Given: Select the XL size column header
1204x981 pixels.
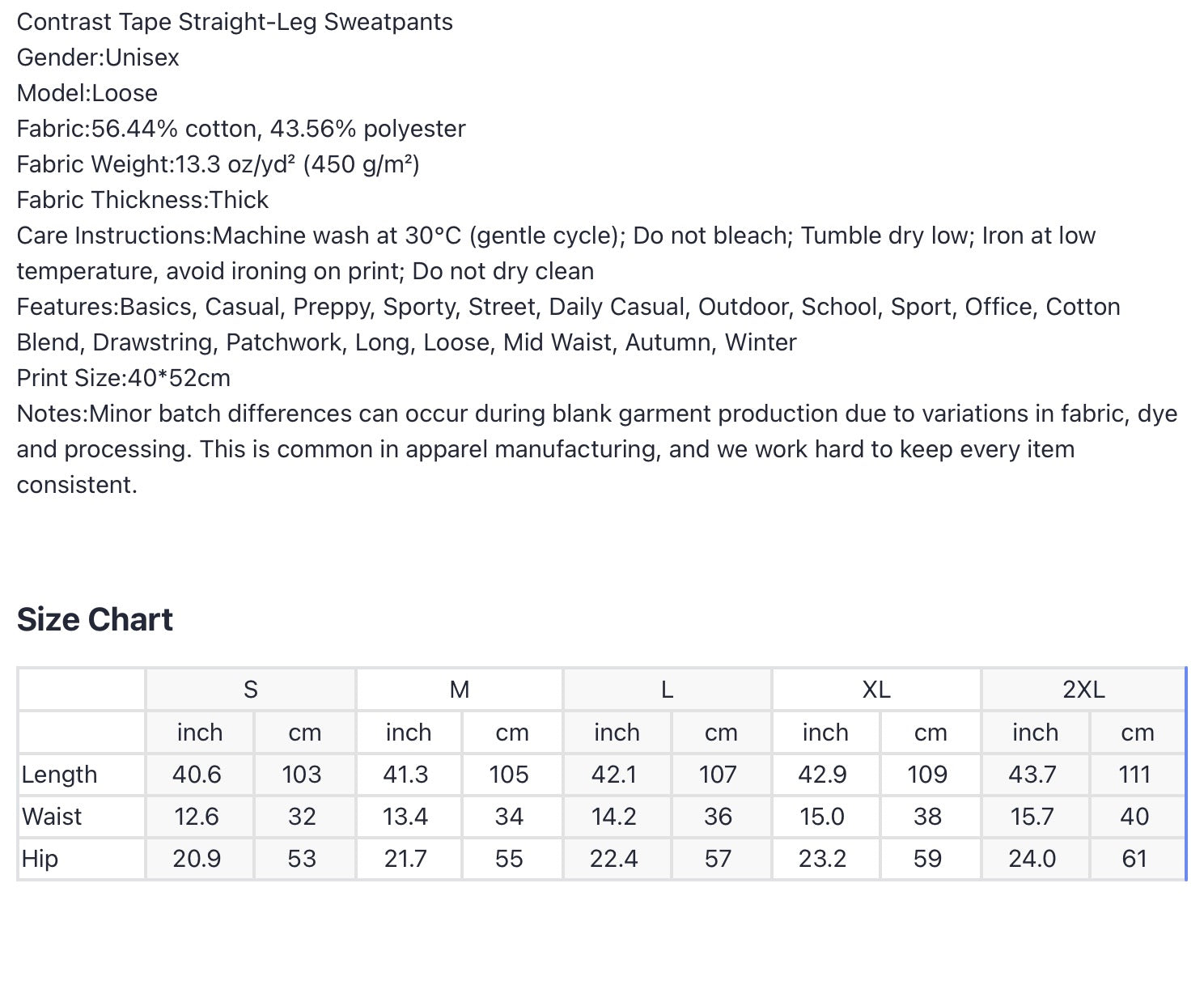Looking at the screenshot, I should point(876,690).
